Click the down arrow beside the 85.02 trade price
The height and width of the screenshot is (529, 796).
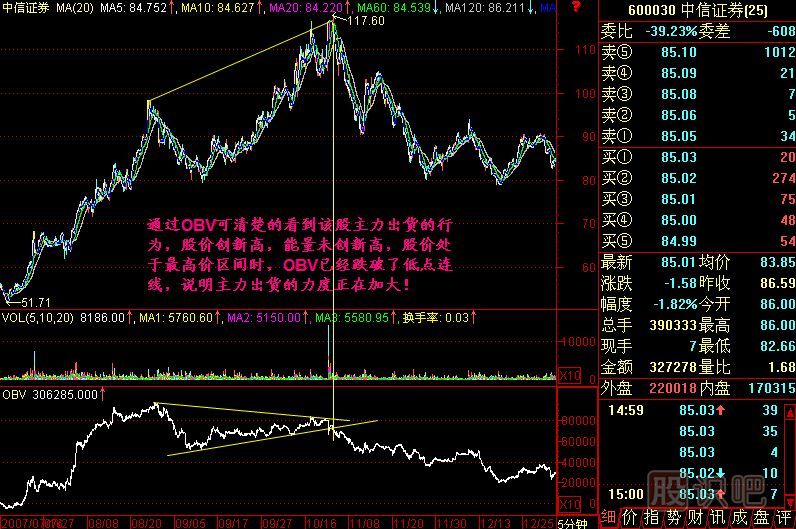pyautogui.click(x=720, y=472)
